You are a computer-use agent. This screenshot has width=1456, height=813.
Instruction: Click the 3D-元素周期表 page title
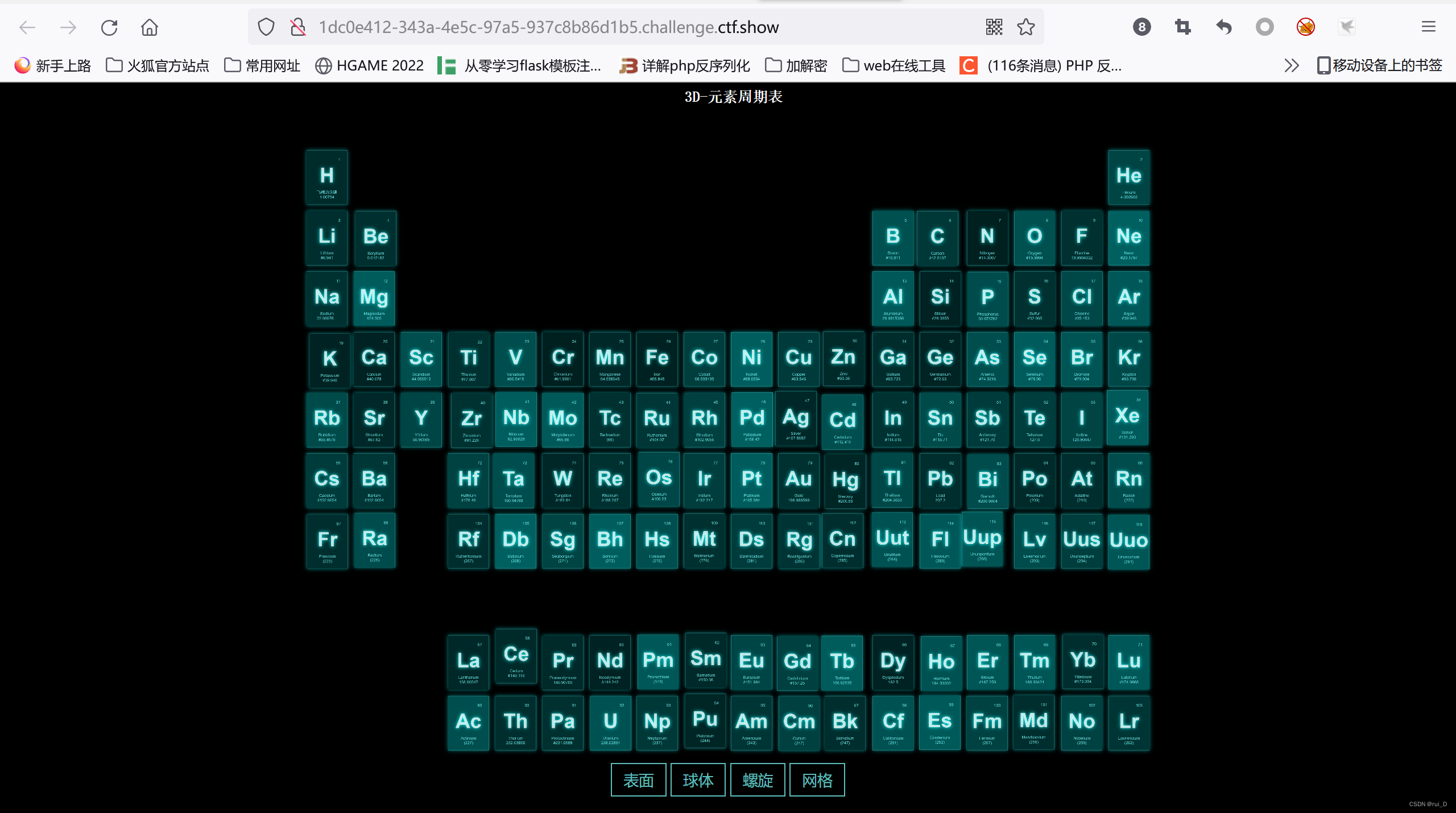[733, 97]
